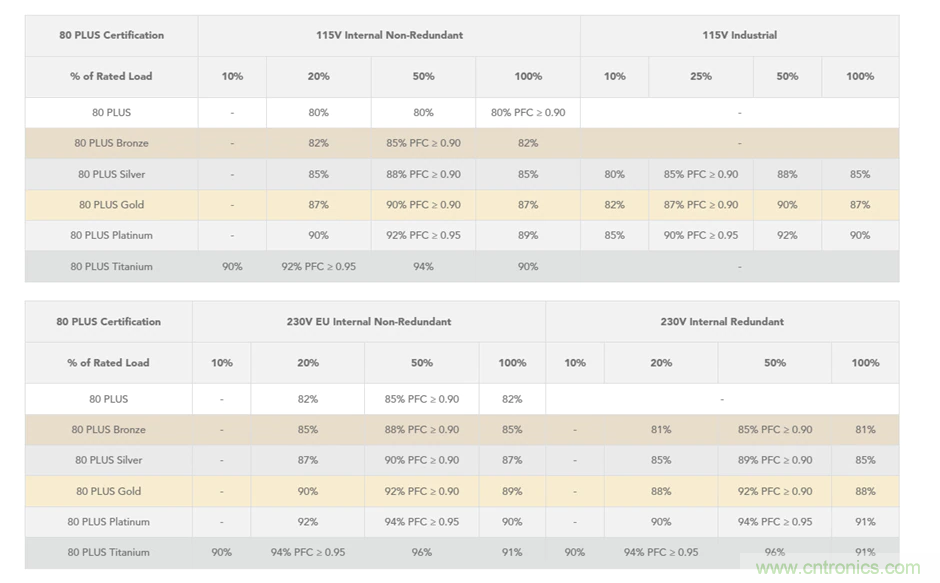This screenshot has height=583, width=940.
Task: Select the 80% PFC ≥ 0.90 cell
Action: (x=528, y=112)
